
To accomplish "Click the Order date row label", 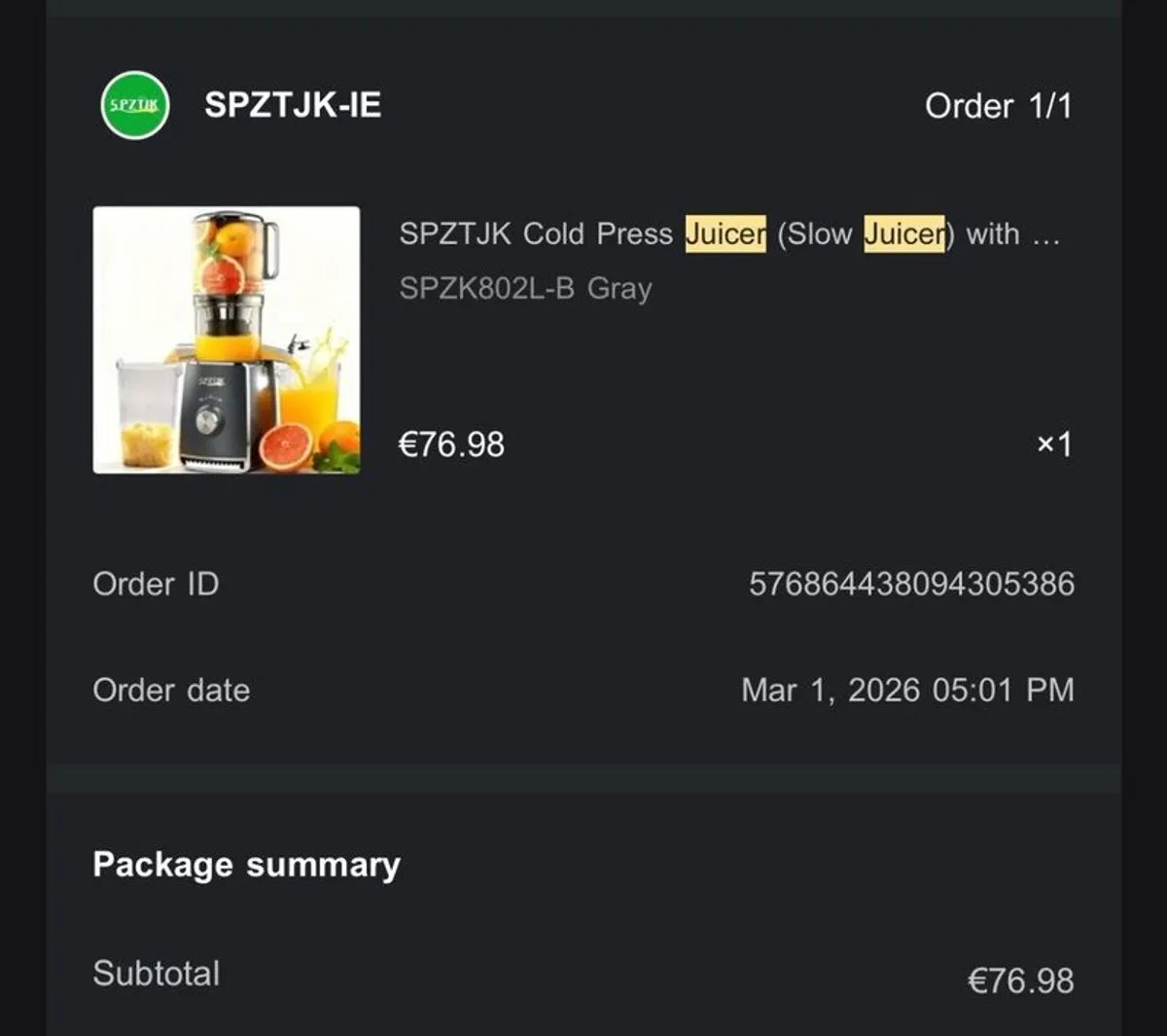I will [170, 690].
